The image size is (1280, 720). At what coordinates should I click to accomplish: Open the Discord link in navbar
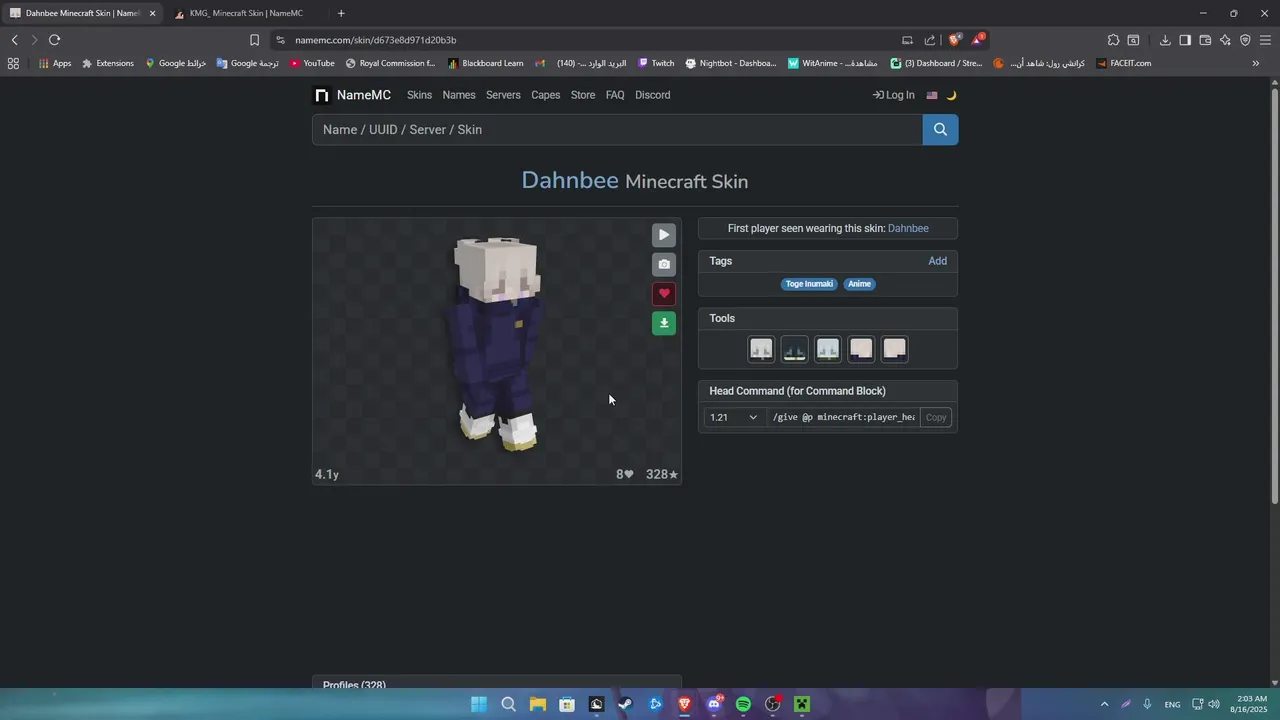pyautogui.click(x=652, y=95)
